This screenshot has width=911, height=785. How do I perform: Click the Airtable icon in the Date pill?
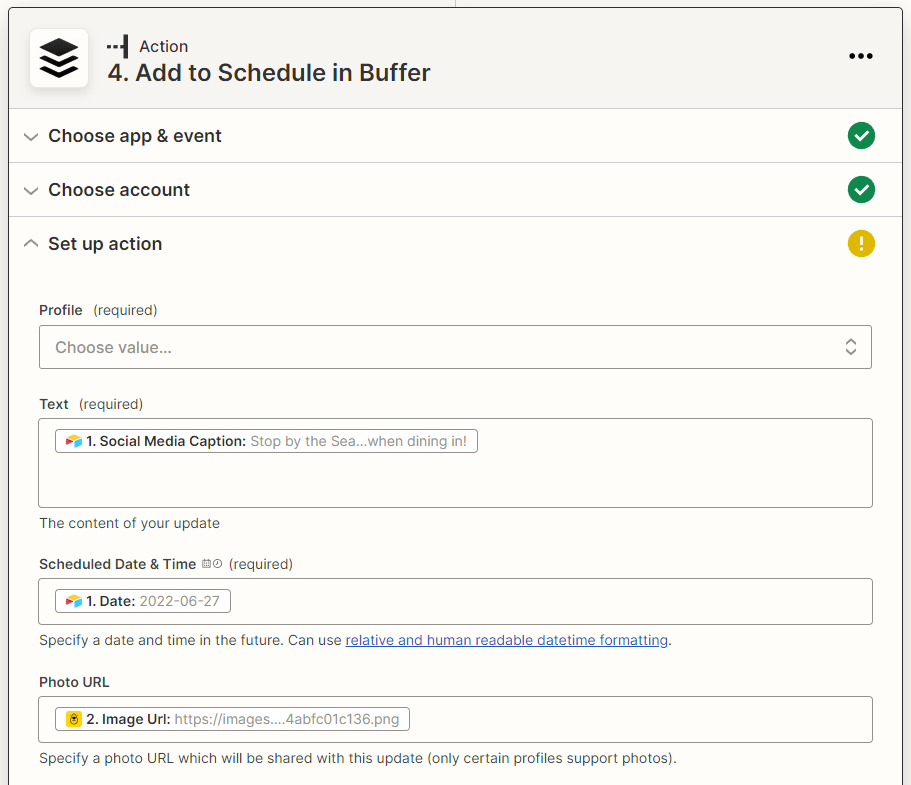coord(73,601)
